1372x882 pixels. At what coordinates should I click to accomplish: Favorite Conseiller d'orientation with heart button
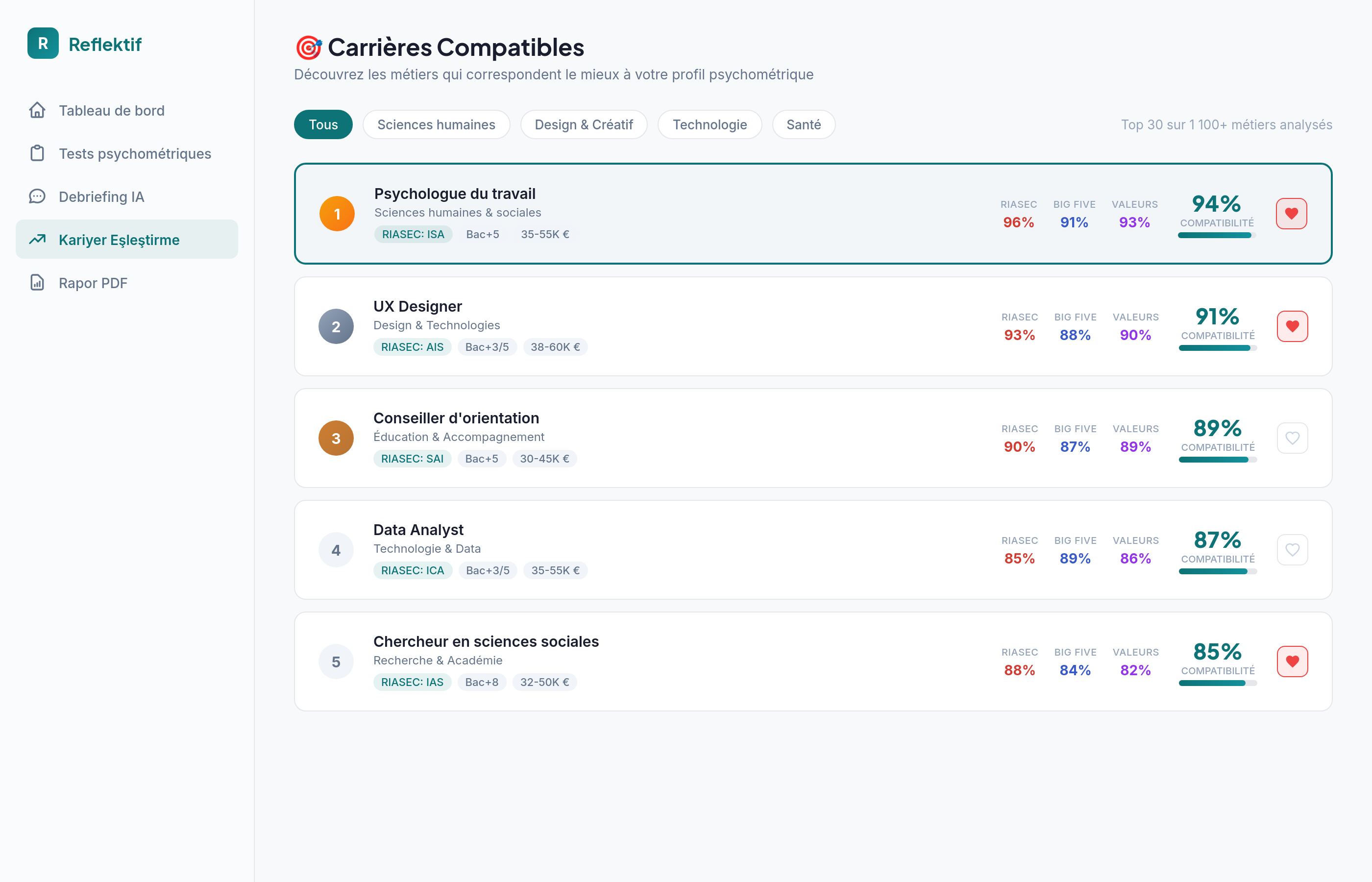[1292, 438]
